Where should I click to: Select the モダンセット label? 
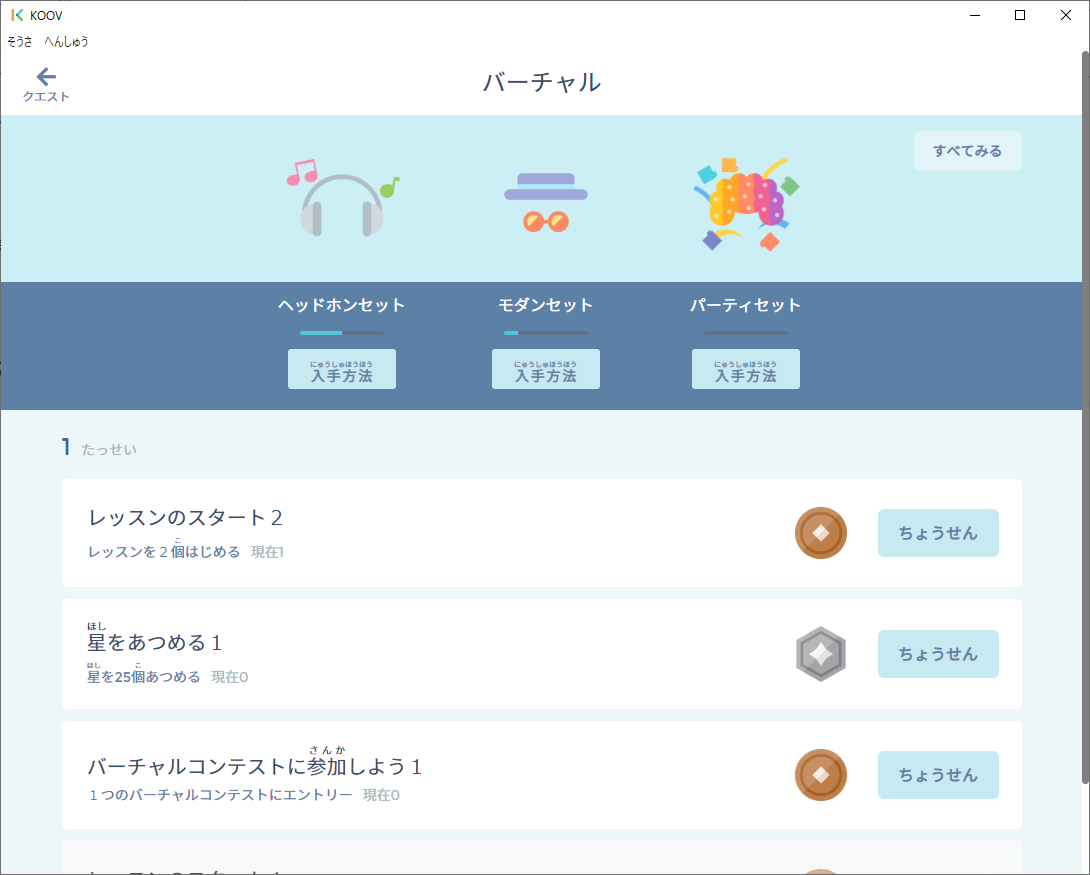point(546,305)
